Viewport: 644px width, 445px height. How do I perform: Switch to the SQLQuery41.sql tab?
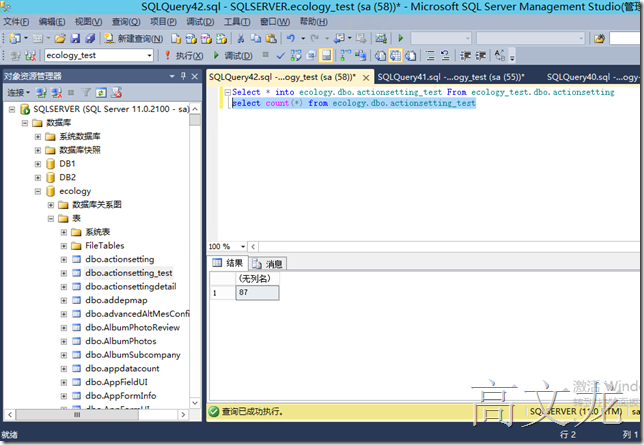coord(451,77)
